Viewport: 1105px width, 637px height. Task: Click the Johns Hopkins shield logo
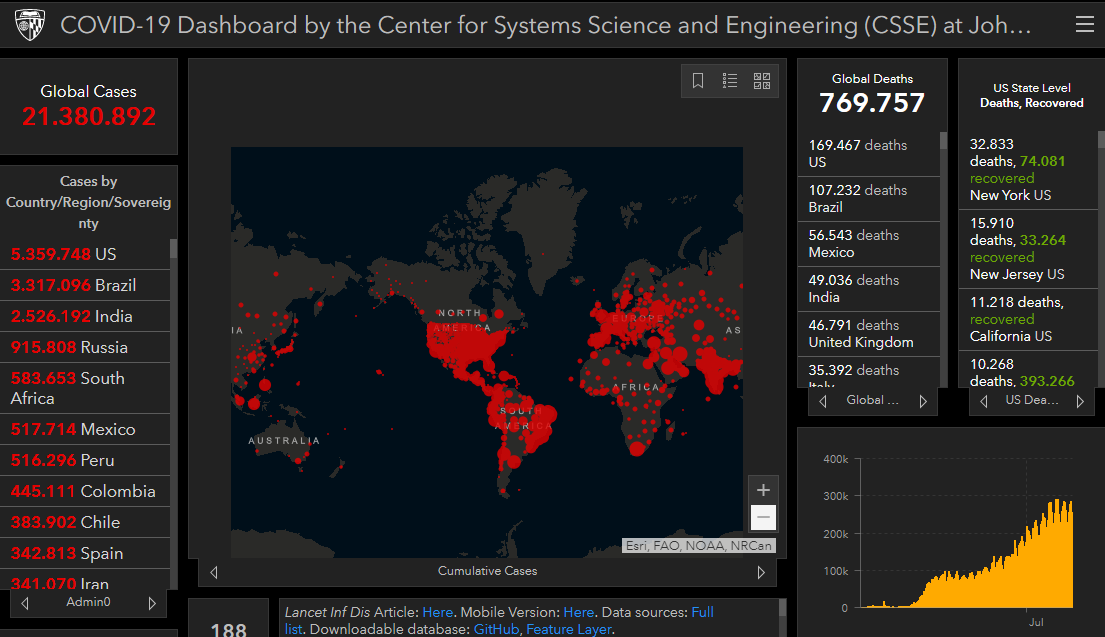tap(29, 25)
